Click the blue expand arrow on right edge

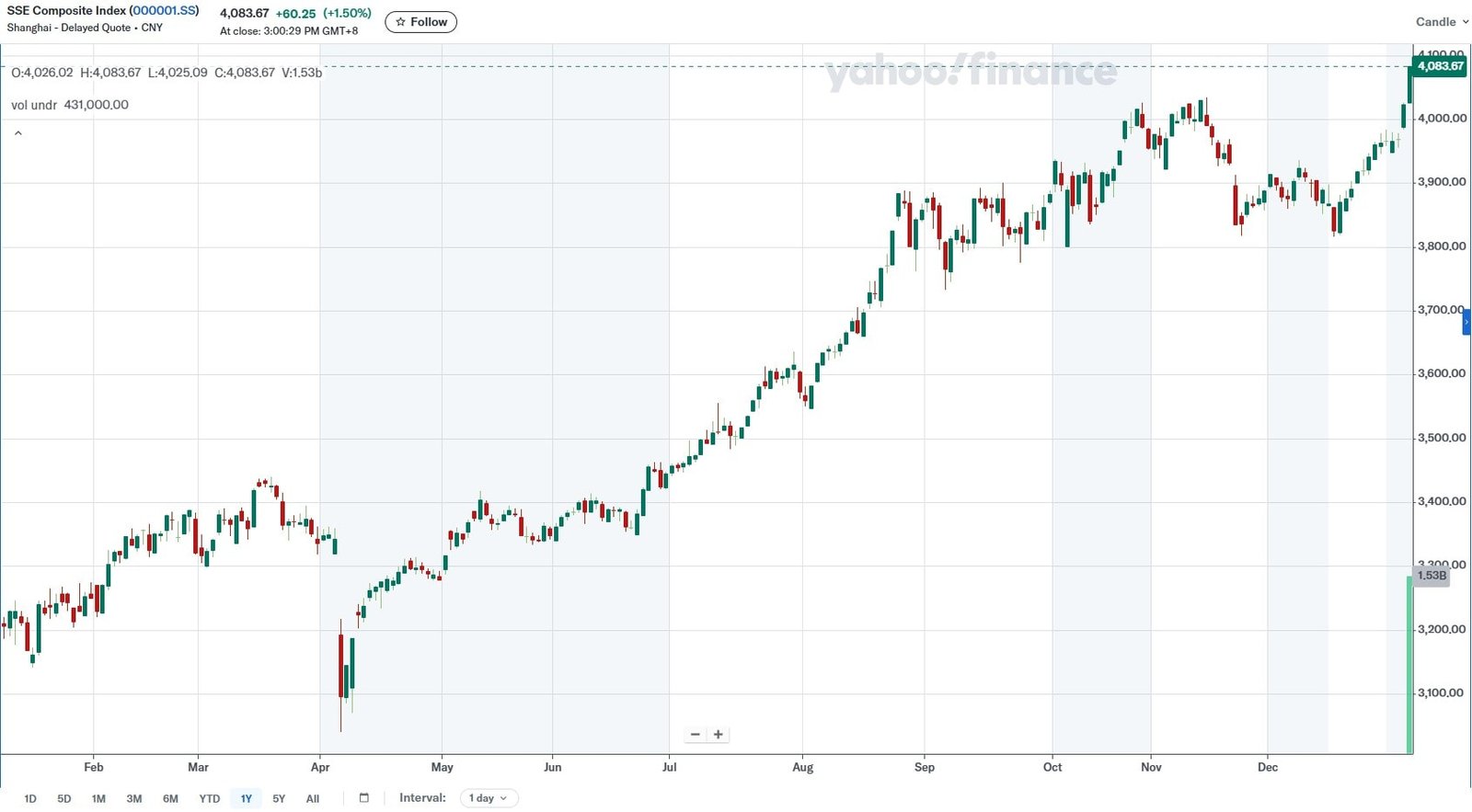point(1466,322)
